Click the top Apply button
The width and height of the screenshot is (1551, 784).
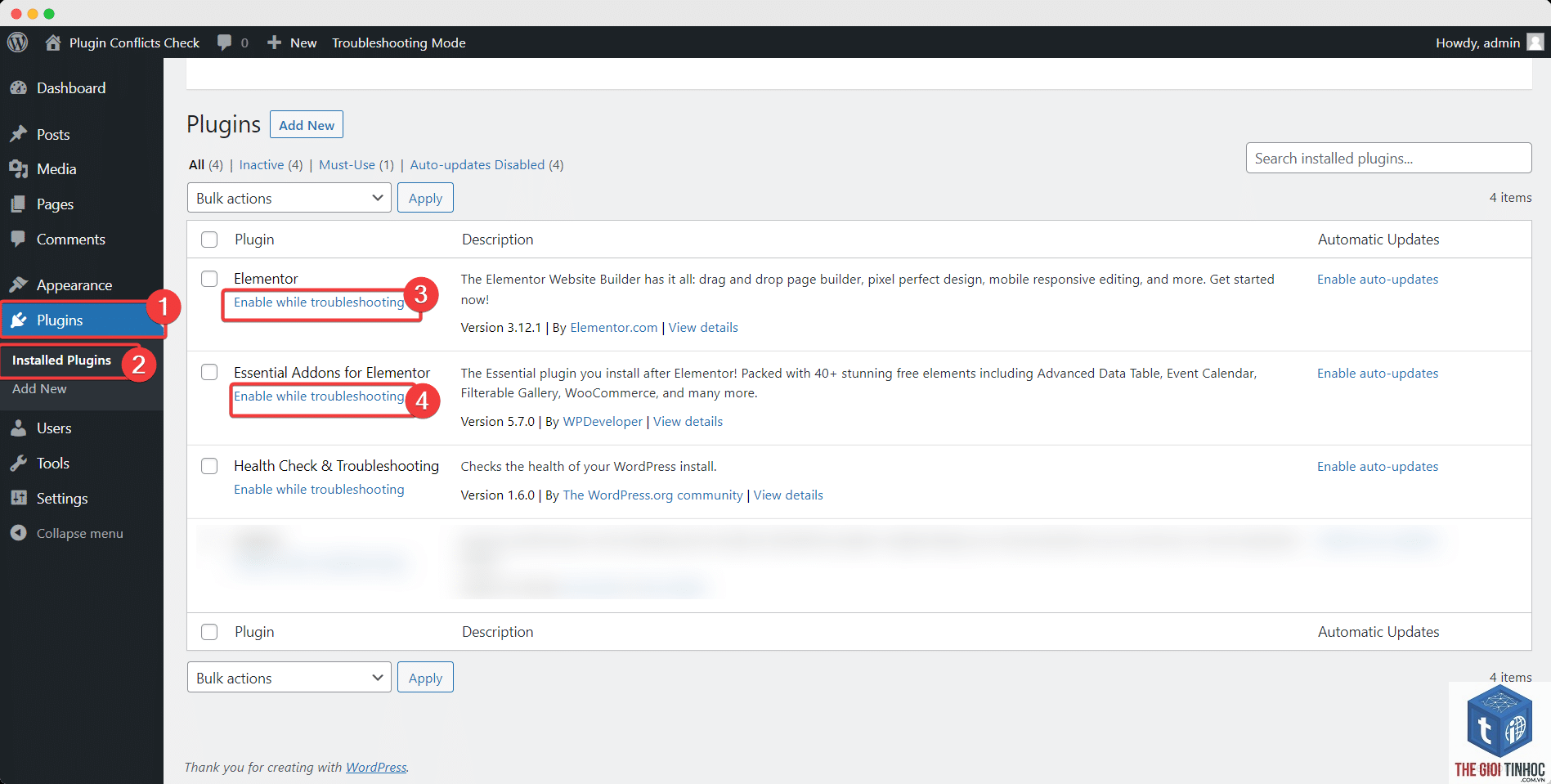tap(425, 198)
